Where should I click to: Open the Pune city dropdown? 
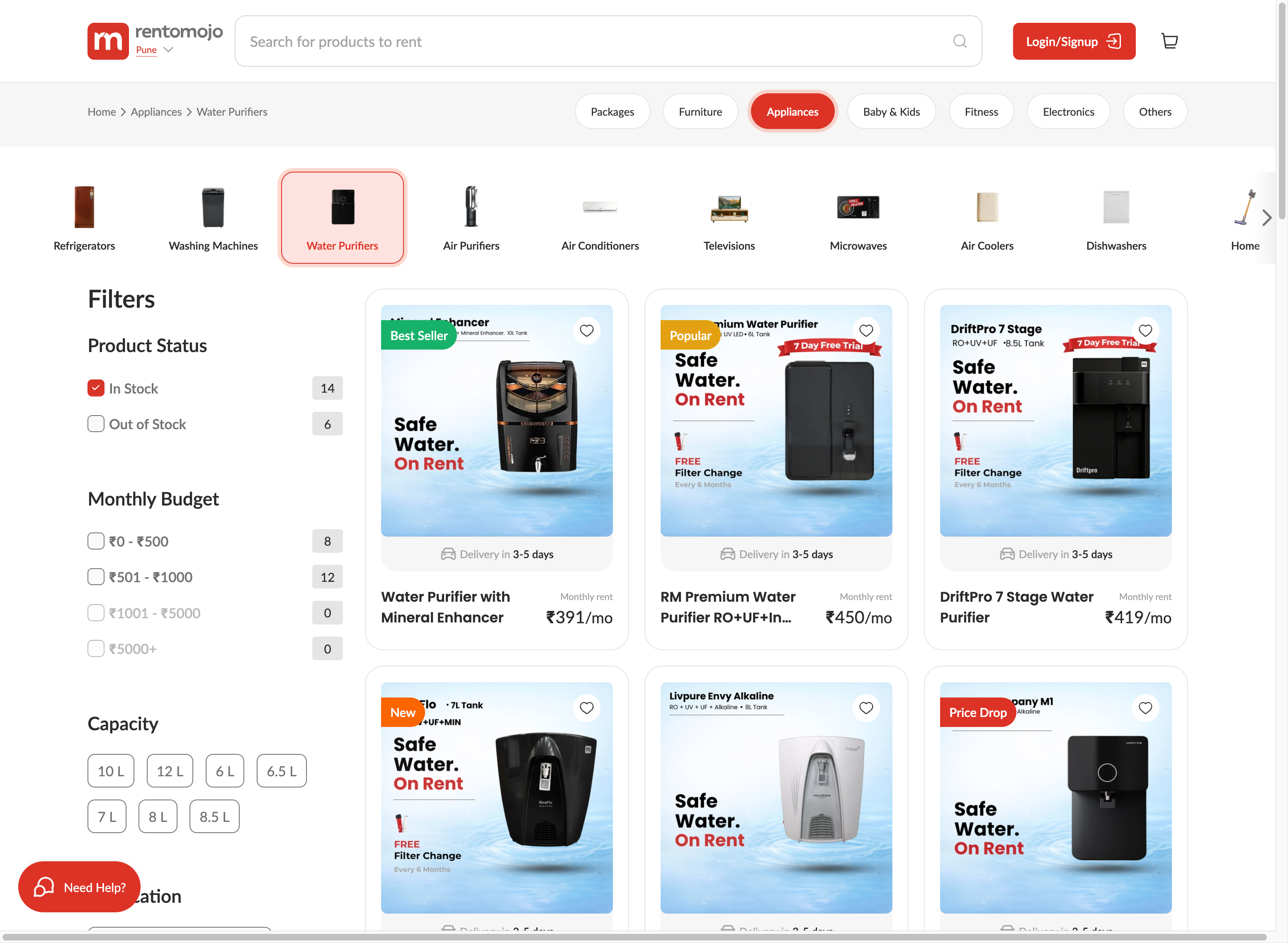pos(155,50)
